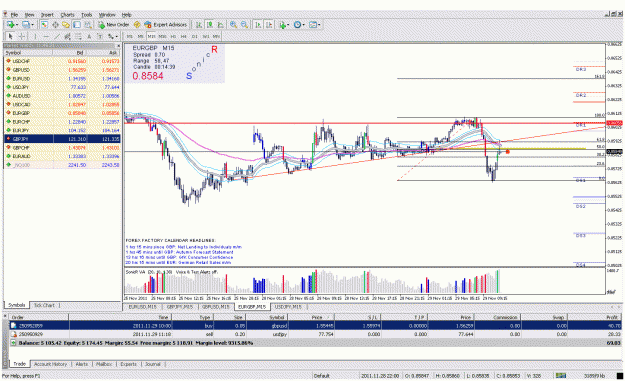Screen dimensions: 625x381
Task: Switch to the M5 timeframe
Action: click(140, 36)
